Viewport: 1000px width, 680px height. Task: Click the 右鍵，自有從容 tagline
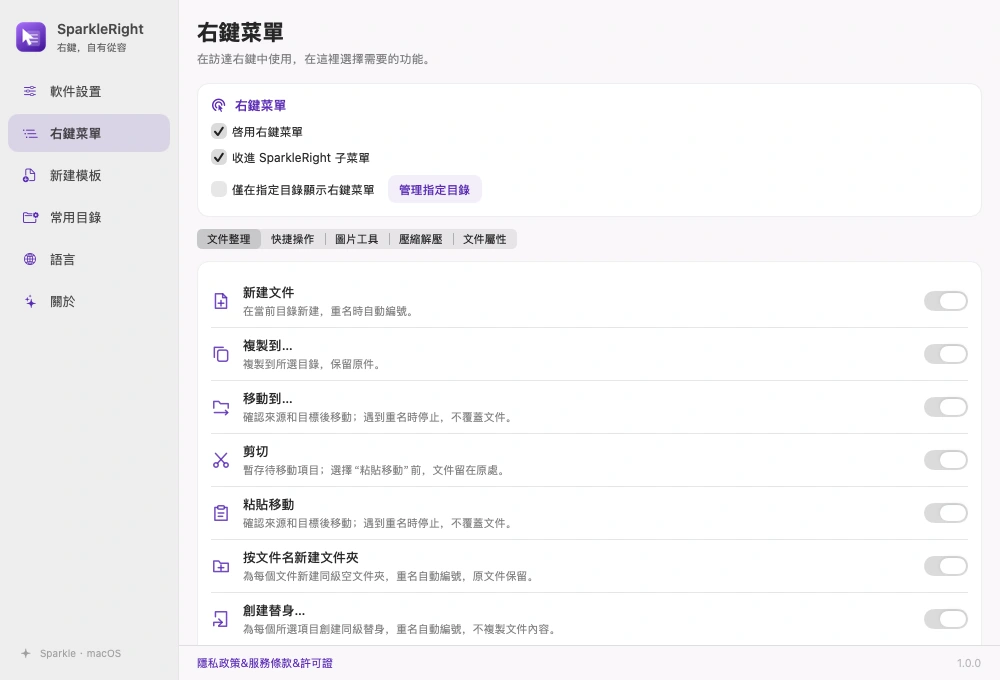91,47
